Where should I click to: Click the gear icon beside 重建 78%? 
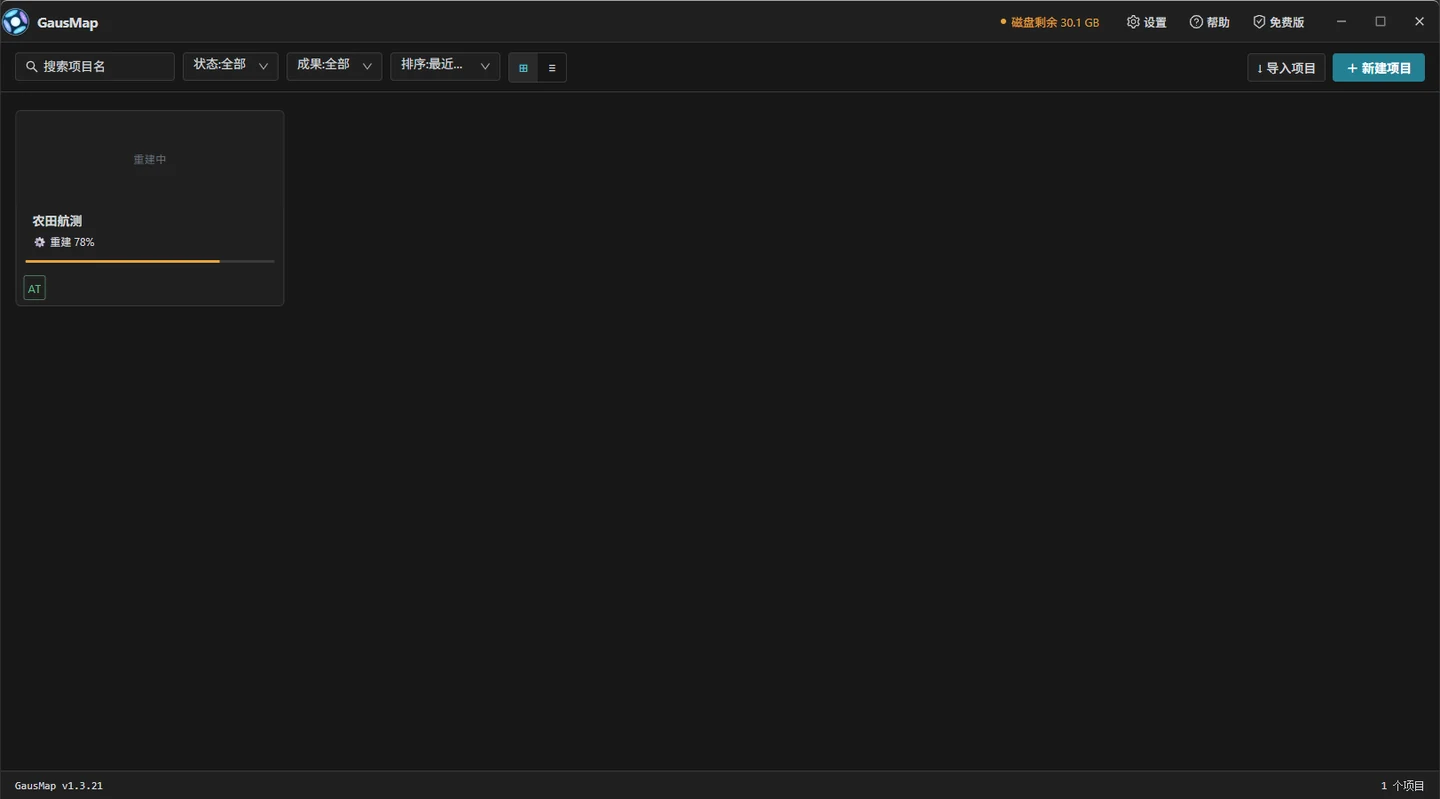pyautogui.click(x=40, y=242)
